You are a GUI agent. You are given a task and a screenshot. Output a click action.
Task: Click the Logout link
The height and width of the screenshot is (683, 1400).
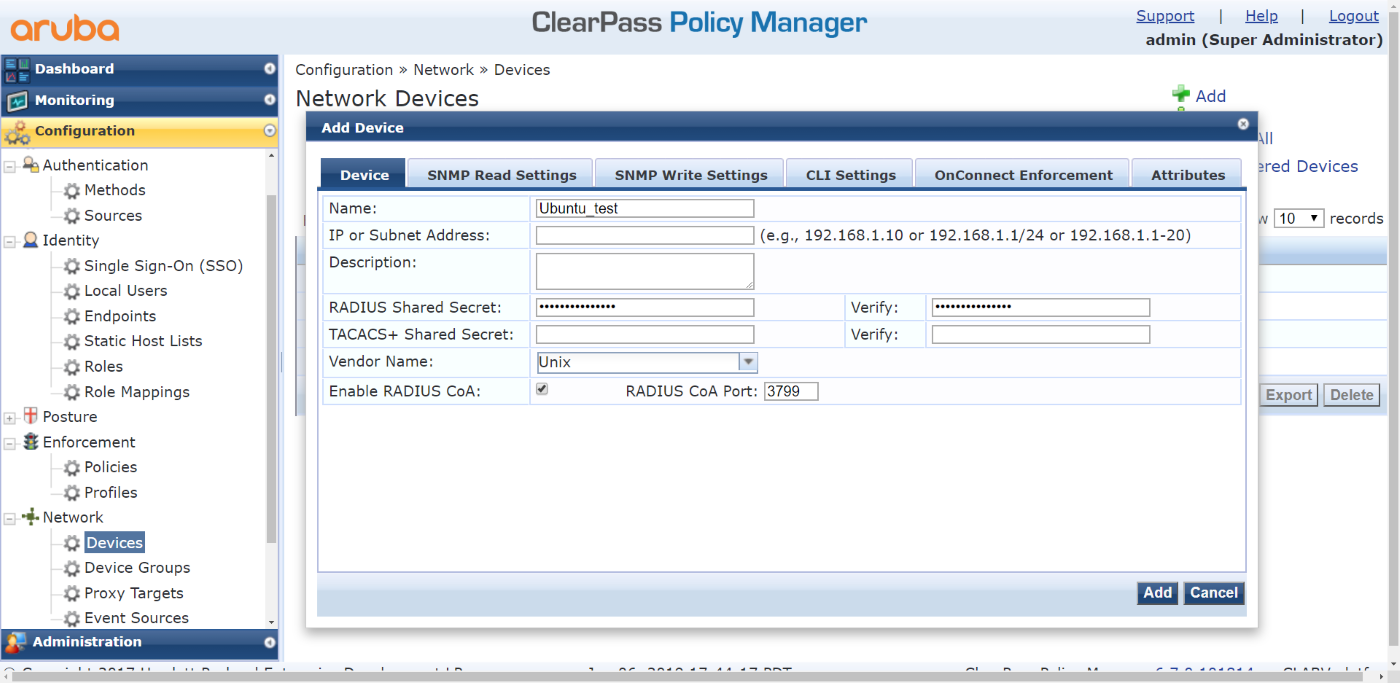point(1353,16)
